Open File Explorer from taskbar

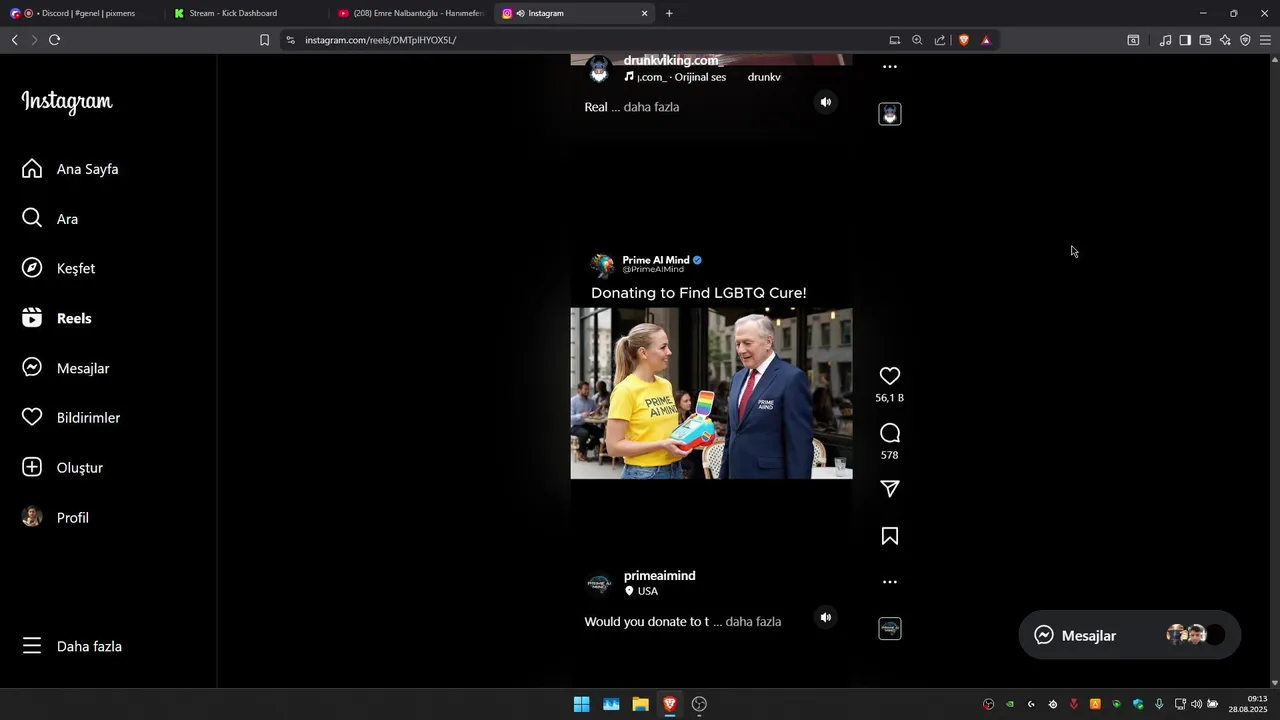[x=640, y=704]
